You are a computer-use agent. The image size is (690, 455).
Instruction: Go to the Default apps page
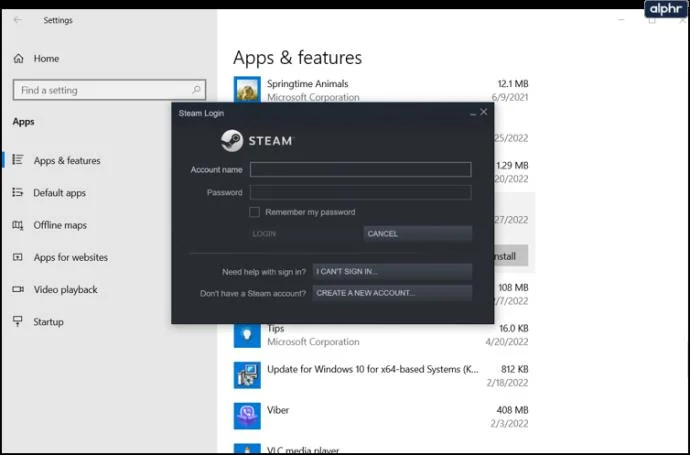59,193
